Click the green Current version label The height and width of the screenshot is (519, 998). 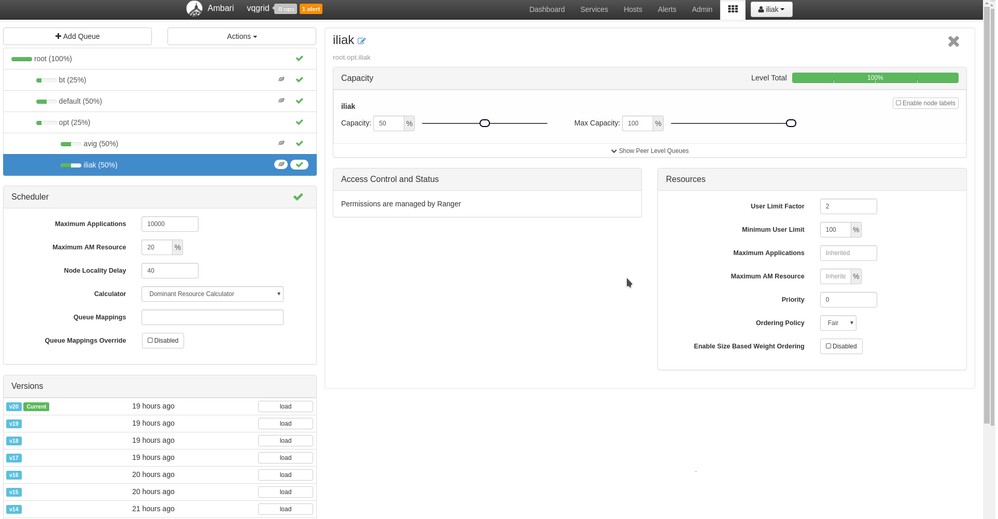point(36,406)
